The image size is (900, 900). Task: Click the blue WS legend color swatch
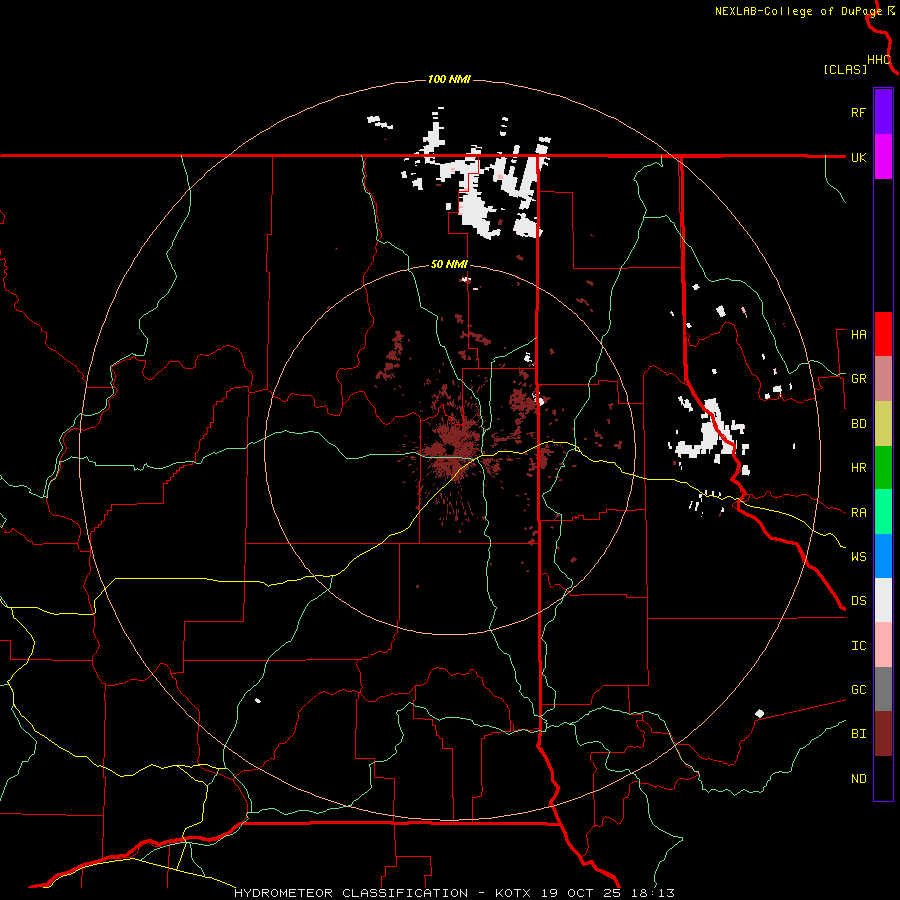[883, 556]
